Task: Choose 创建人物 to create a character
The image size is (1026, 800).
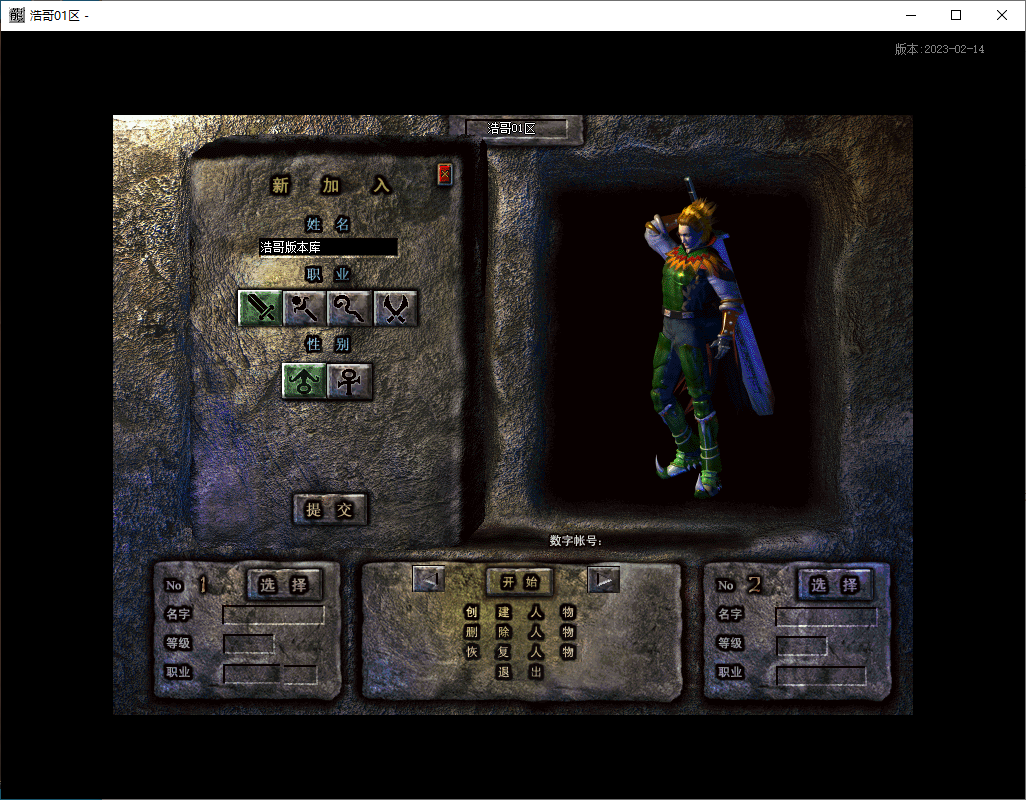Action: click(x=520, y=612)
